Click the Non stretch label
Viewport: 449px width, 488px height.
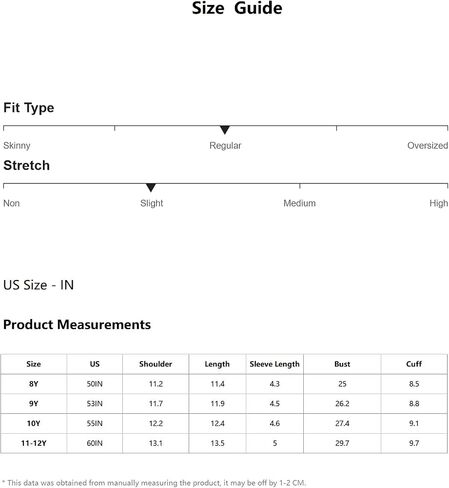(x=11, y=203)
